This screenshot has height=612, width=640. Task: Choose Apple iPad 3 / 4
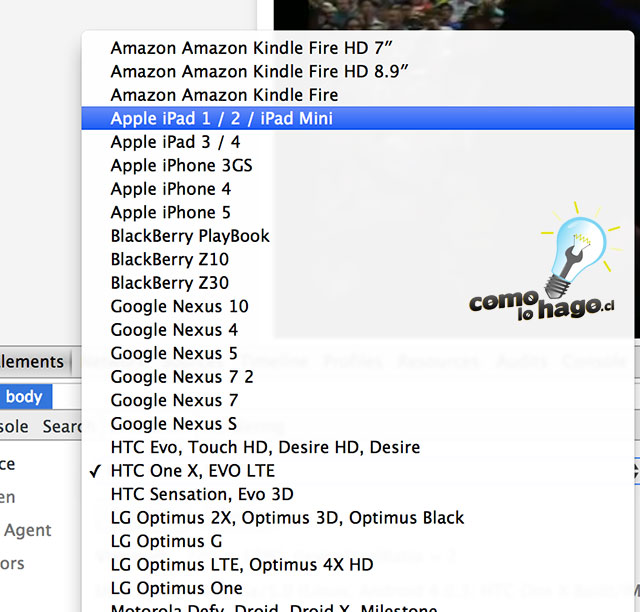[x=176, y=142]
